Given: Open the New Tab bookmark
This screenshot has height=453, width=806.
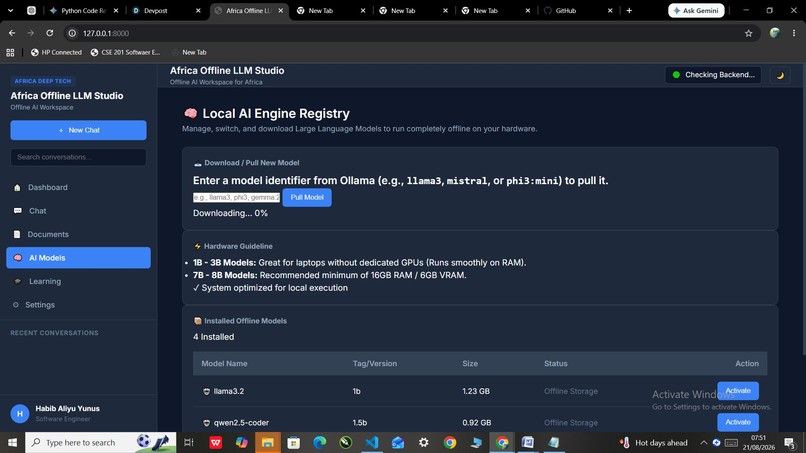Looking at the screenshot, I should click(189, 52).
